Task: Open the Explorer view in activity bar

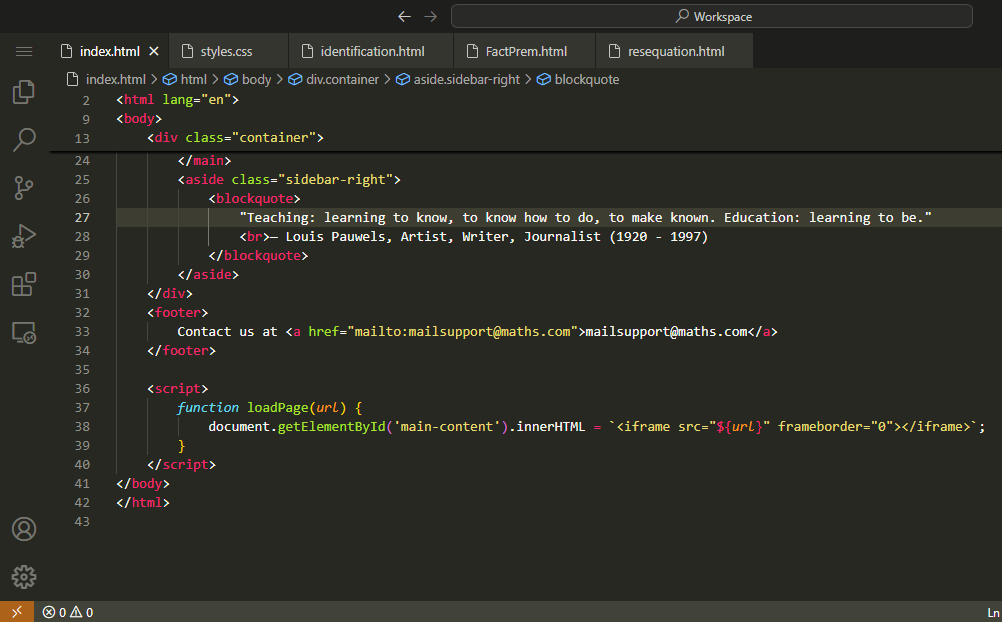Action: tap(24, 93)
